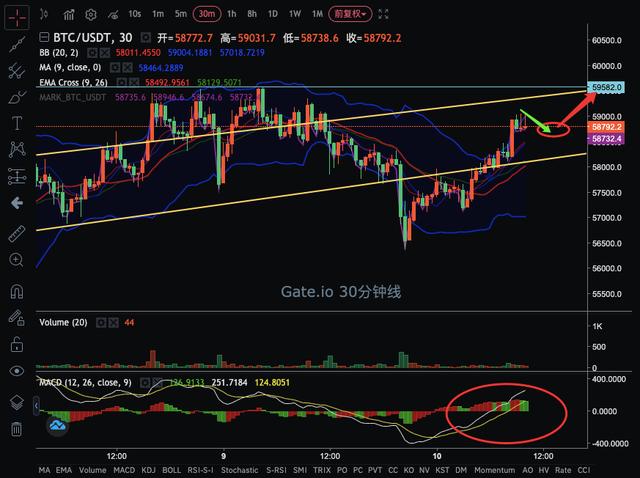
Task: Click the compare indicator eye-pen icon
Action: (x=113, y=15)
